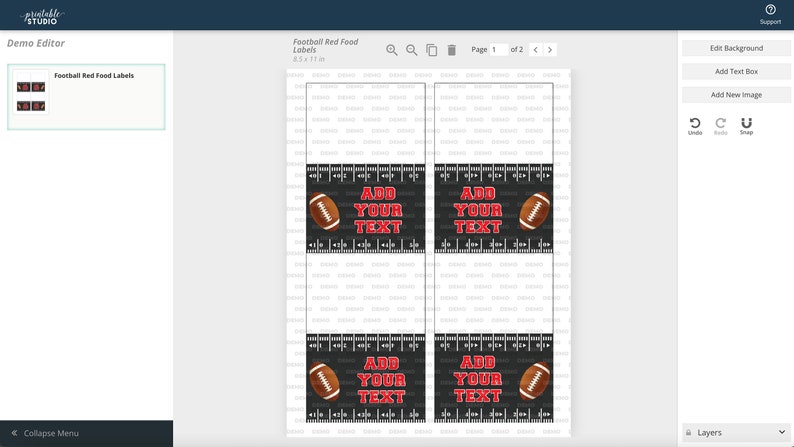Select top-left ADD YOUR TEXT label
The height and width of the screenshot is (447, 794).
378,210
